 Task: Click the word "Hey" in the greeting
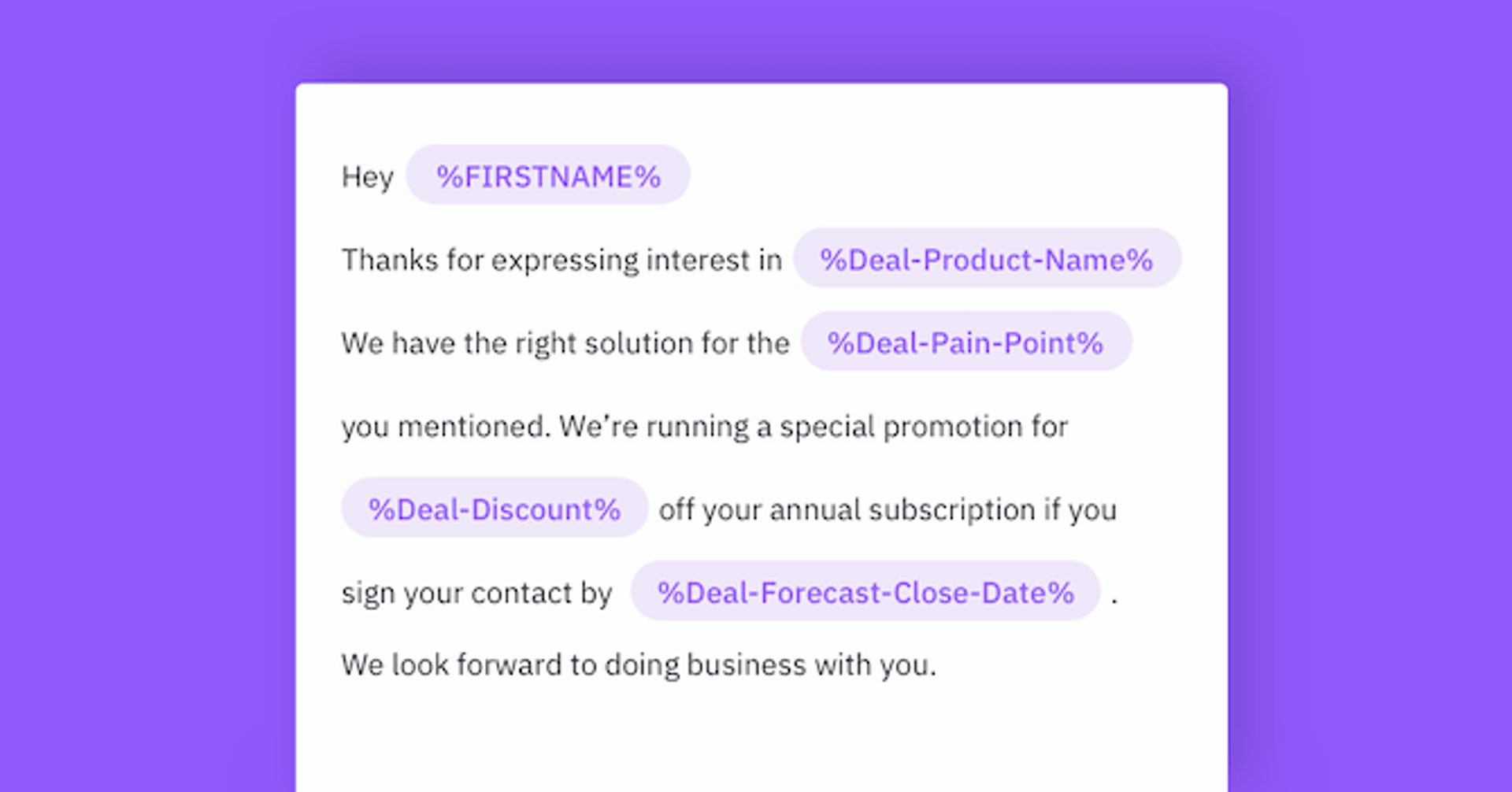367,177
